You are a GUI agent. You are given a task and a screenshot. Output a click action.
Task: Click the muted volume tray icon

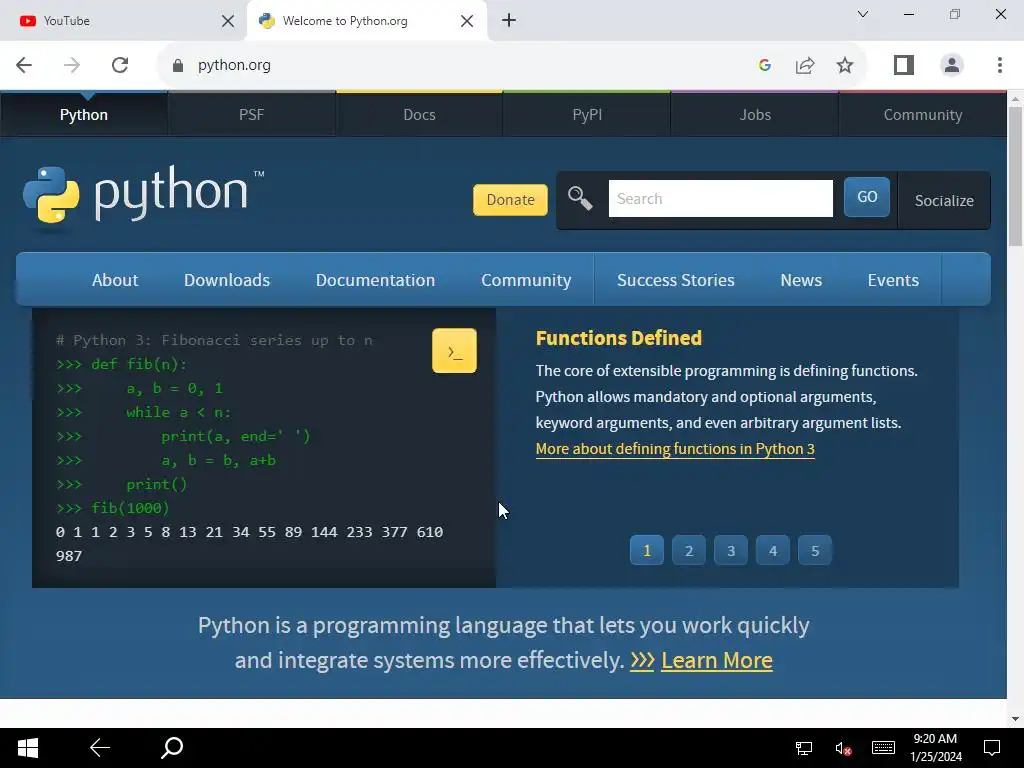click(x=843, y=748)
